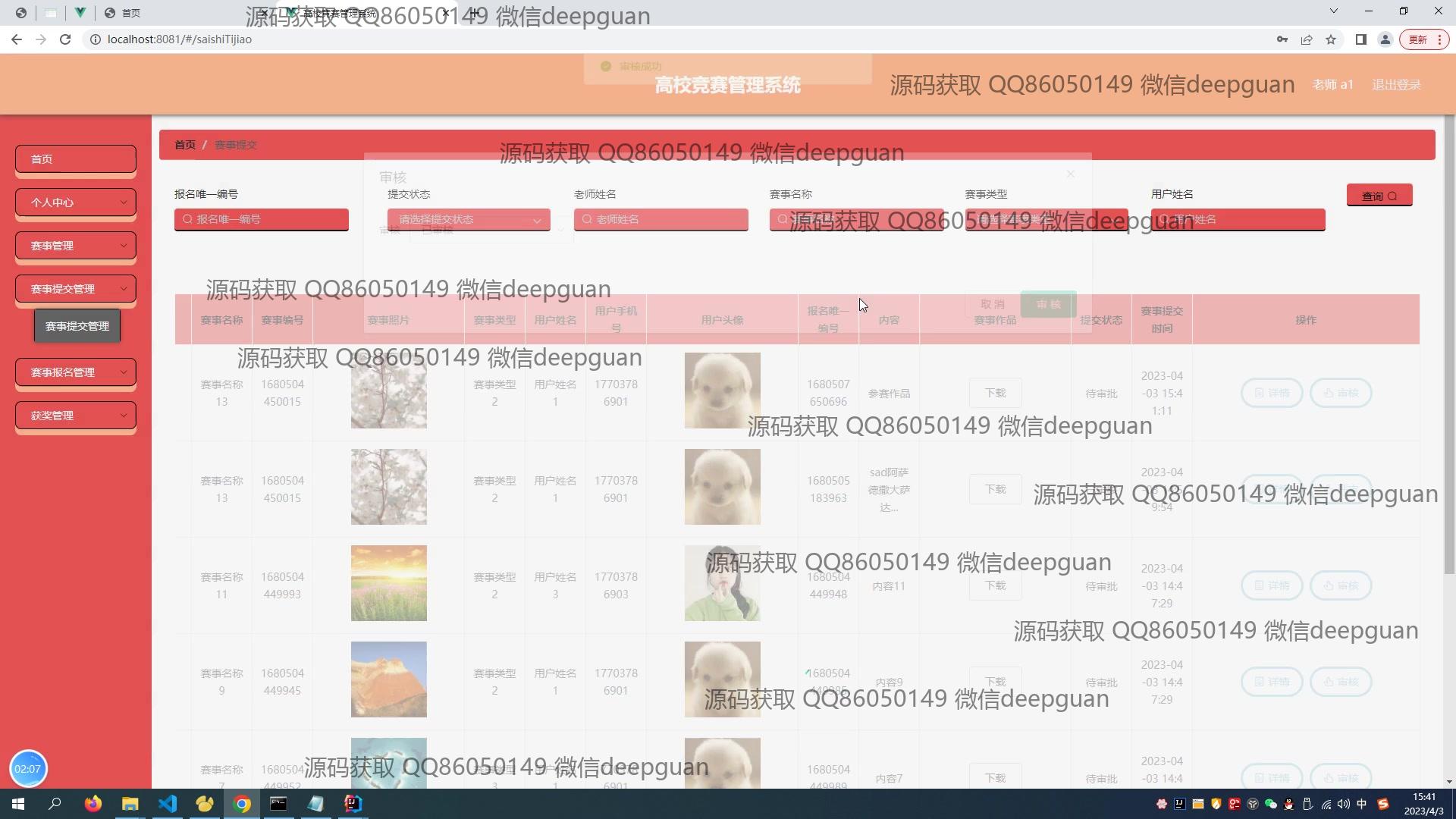
Task: Click the Chrome 更新 update button
Action: (x=1424, y=39)
